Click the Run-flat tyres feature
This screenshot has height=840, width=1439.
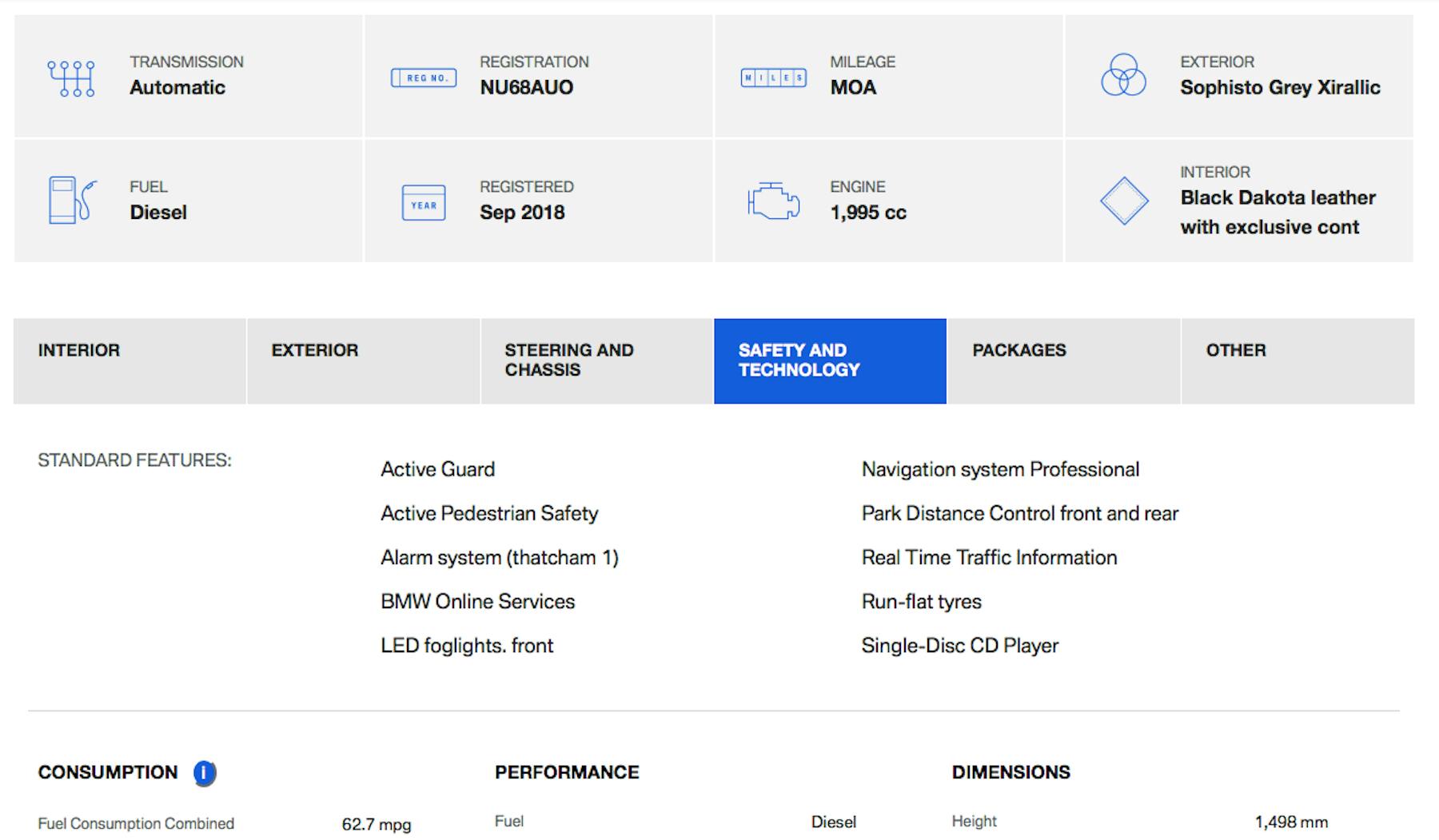[x=921, y=601]
